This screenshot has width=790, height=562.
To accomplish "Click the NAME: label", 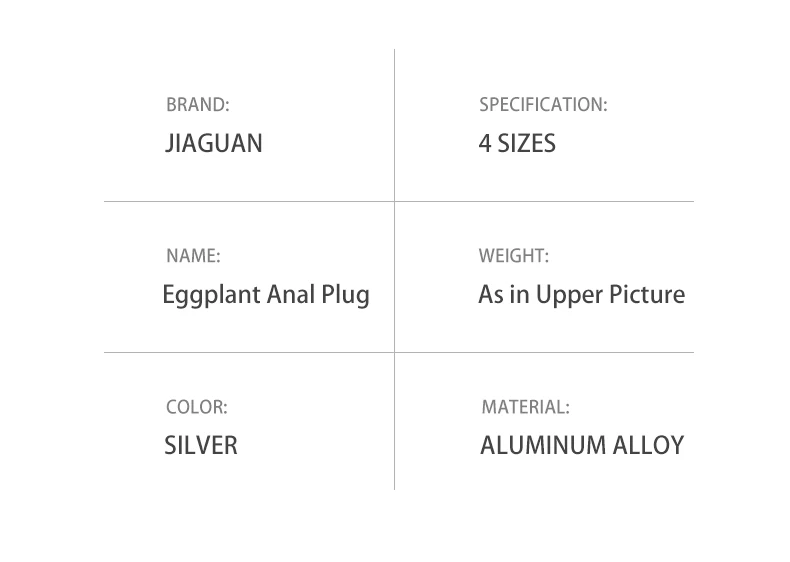I will tap(193, 256).
